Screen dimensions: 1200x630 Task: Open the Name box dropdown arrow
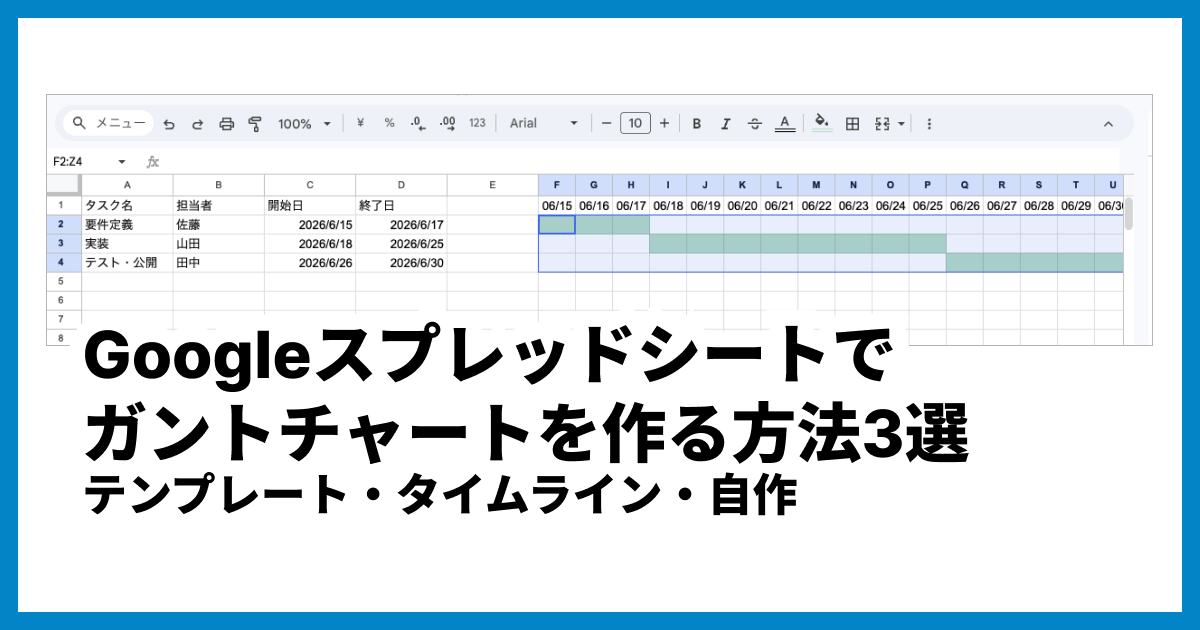pos(122,161)
